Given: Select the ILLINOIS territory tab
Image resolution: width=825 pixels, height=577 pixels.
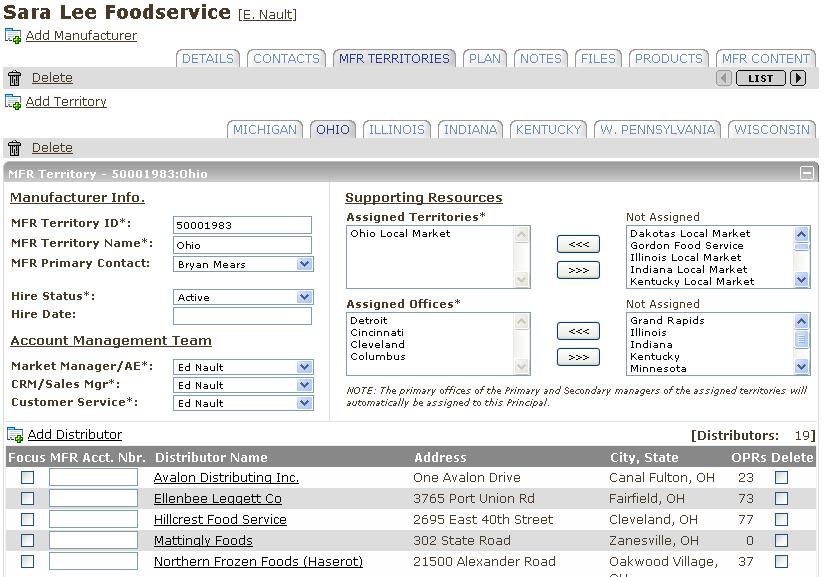Looking at the screenshot, I should (397, 130).
